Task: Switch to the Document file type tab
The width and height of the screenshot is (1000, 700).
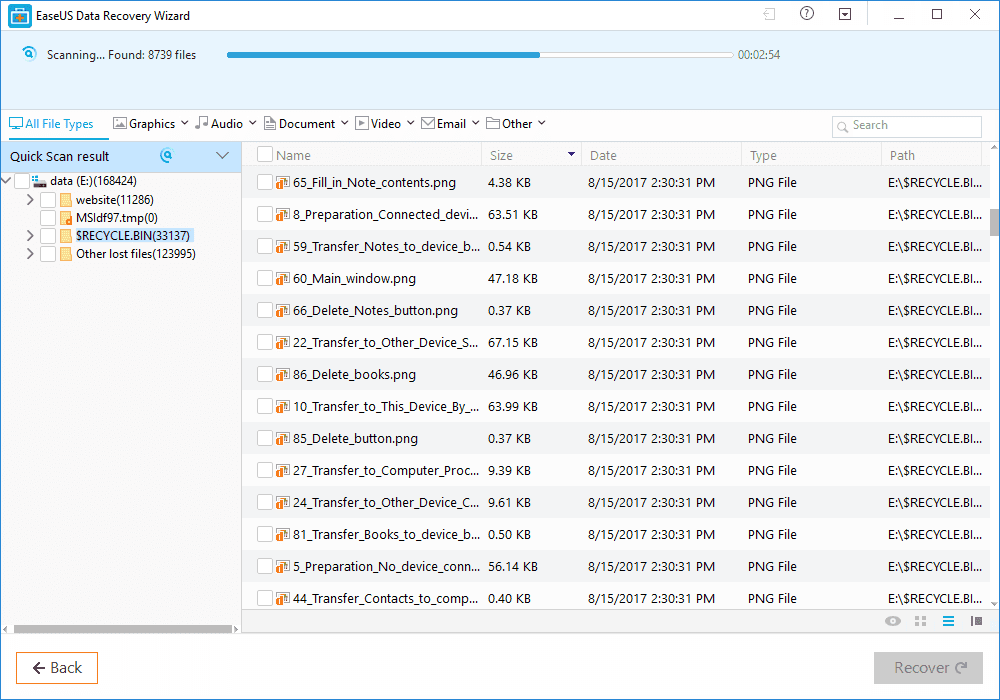Action: (x=305, y=123)
